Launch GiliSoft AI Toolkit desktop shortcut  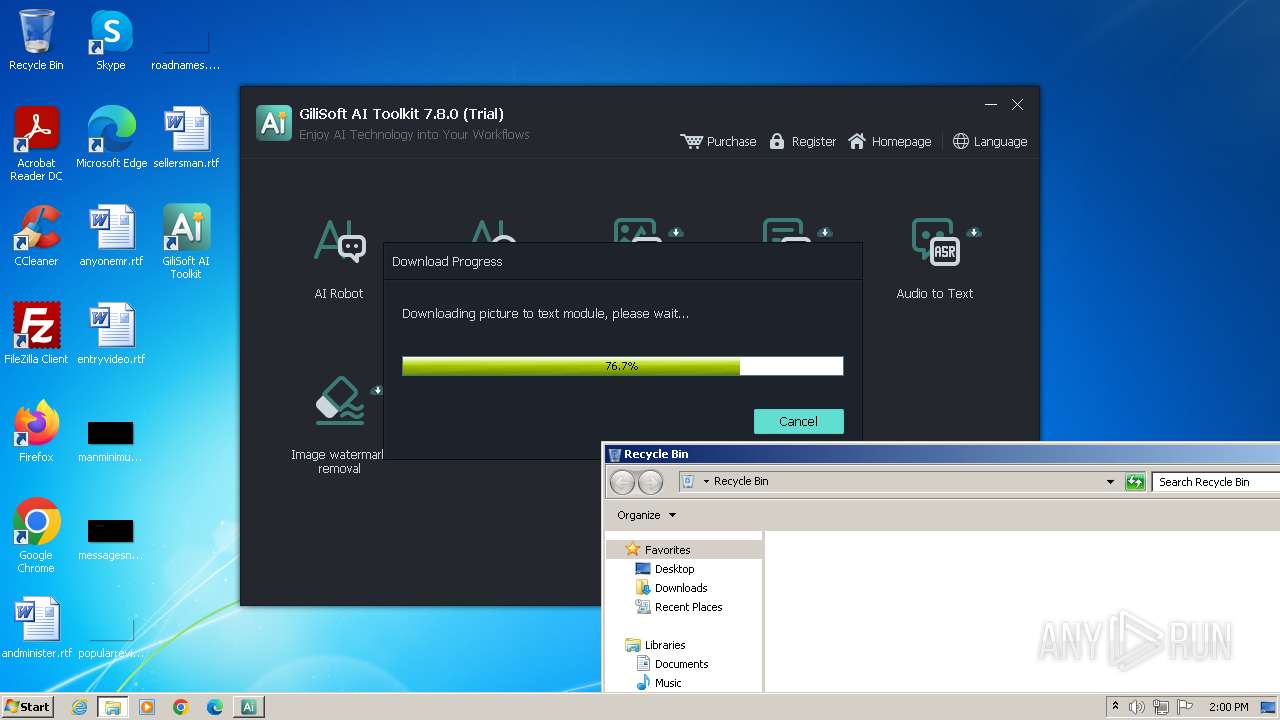click(x=186, y=242)
